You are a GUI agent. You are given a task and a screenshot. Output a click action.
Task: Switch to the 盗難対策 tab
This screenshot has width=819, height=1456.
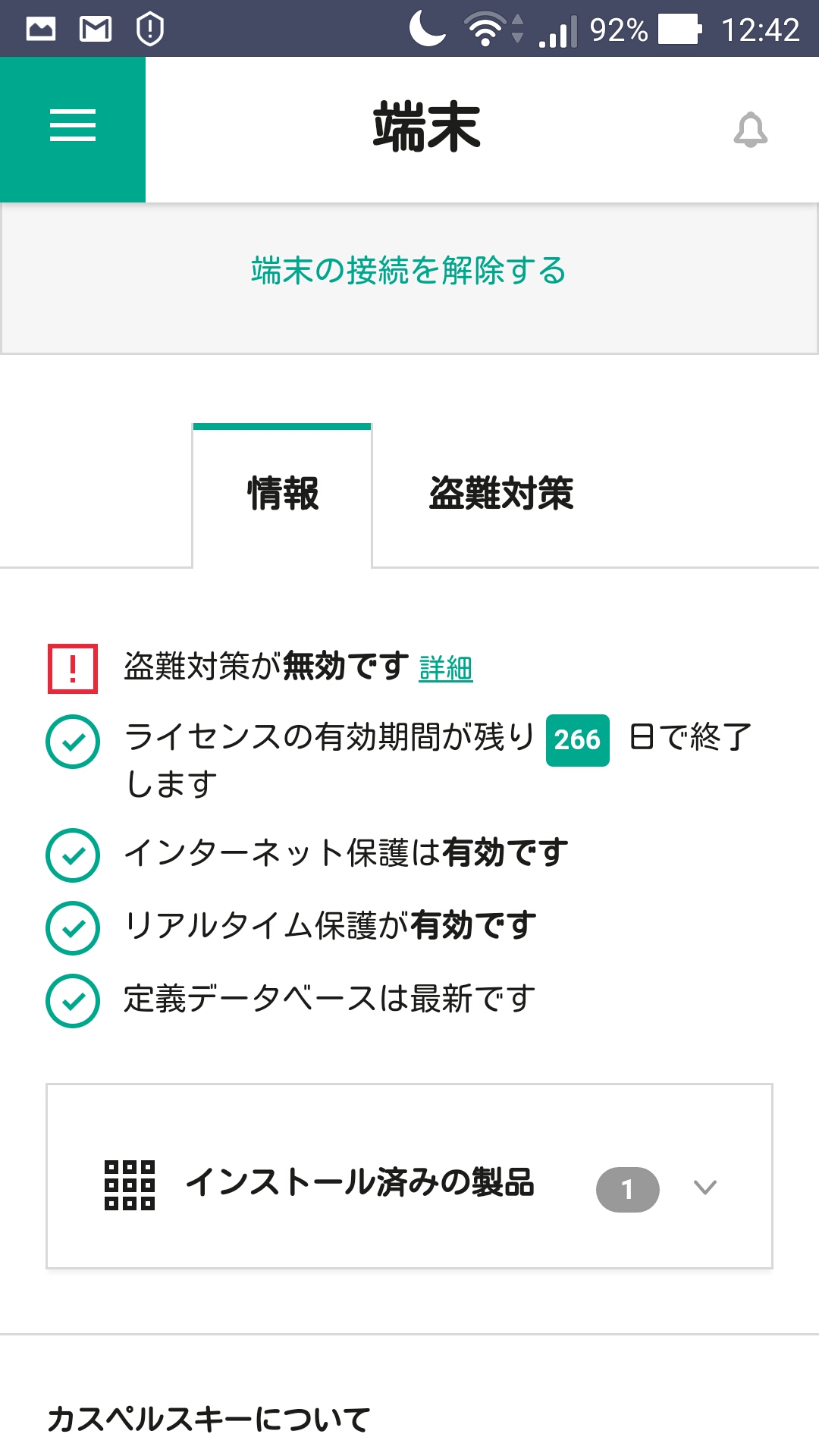pos(501,494)
